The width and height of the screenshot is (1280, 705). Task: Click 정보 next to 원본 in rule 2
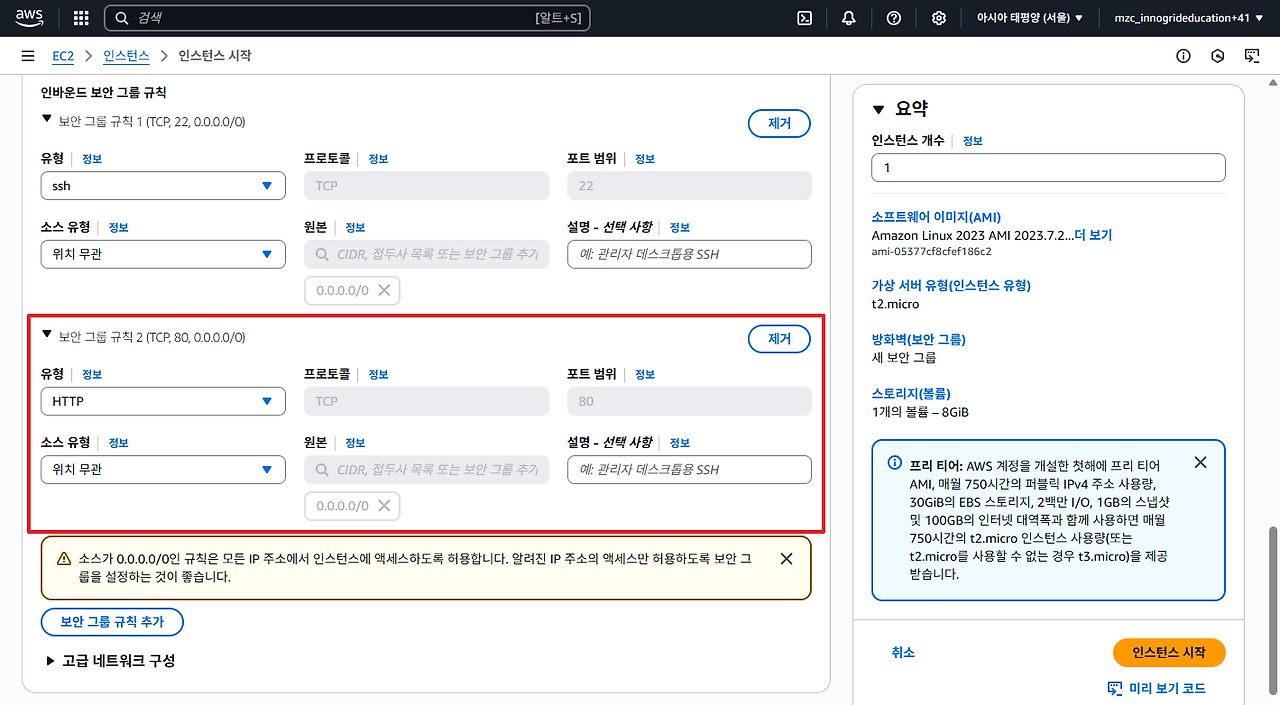pos(355,442)
